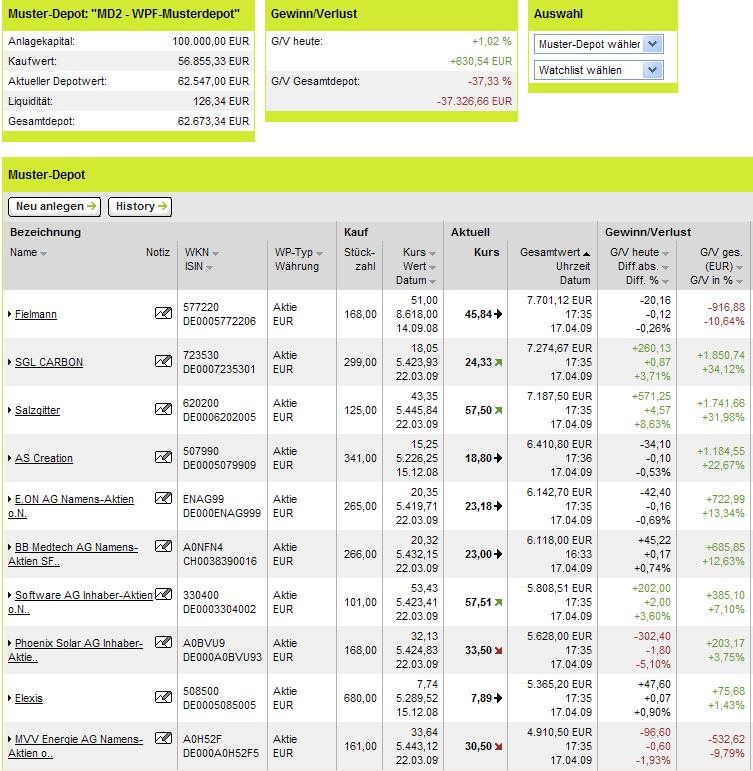This screenshot has width=753, height=771.
Task: Click the WKN 723530
Action: tap(201, 355)
